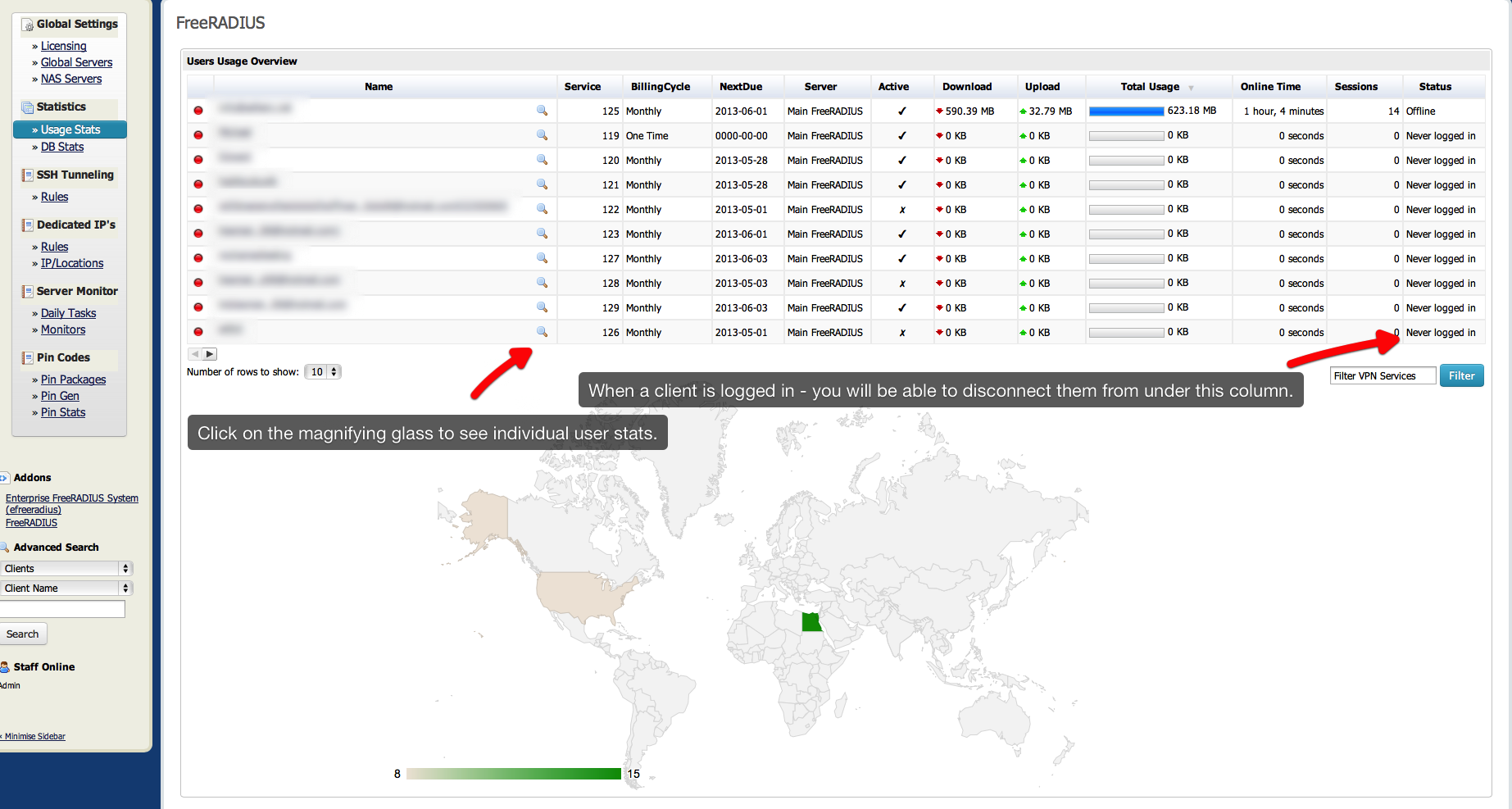Click green highlighted Egypt on world map

pyautogui.click(x=811, y=622)
